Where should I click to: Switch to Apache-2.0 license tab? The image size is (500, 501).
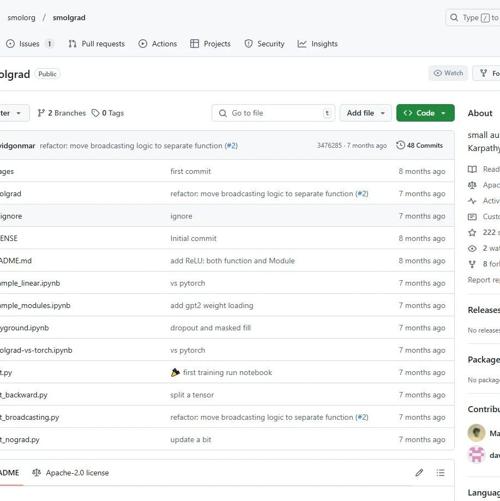point(70,472)
